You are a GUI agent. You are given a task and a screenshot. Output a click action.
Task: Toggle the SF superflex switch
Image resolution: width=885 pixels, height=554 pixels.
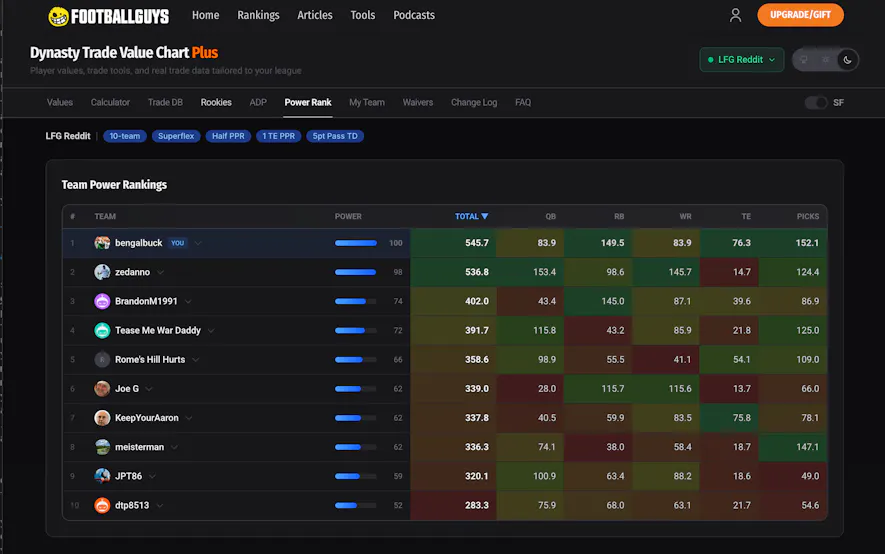pyautogui.click(x=817, y=102)
